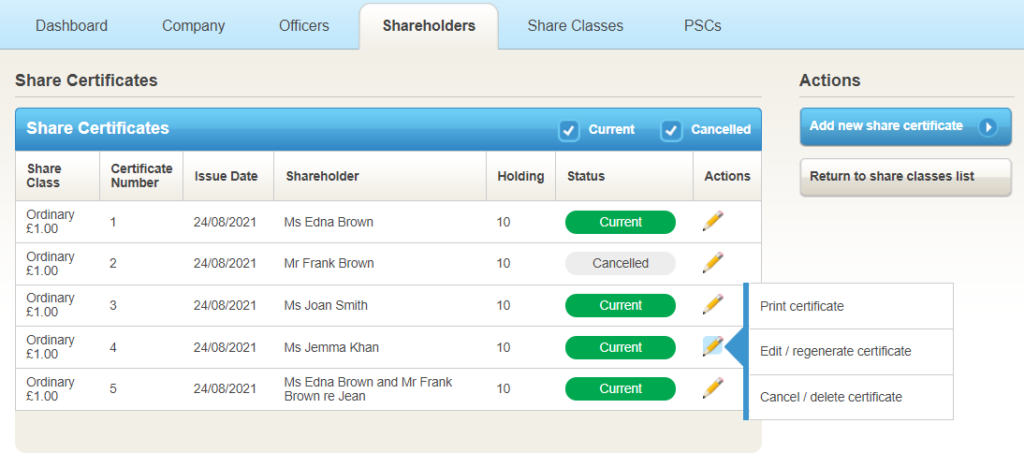Switch to the PSCs tab
1024x467 pixels.
[702, 25]
